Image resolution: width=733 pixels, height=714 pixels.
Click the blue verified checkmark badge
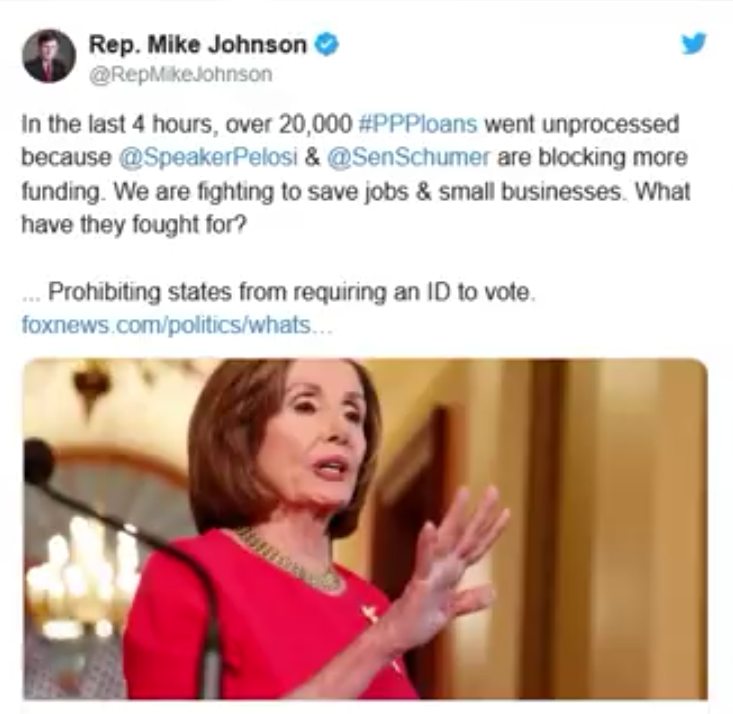click(x=326, y=45)
